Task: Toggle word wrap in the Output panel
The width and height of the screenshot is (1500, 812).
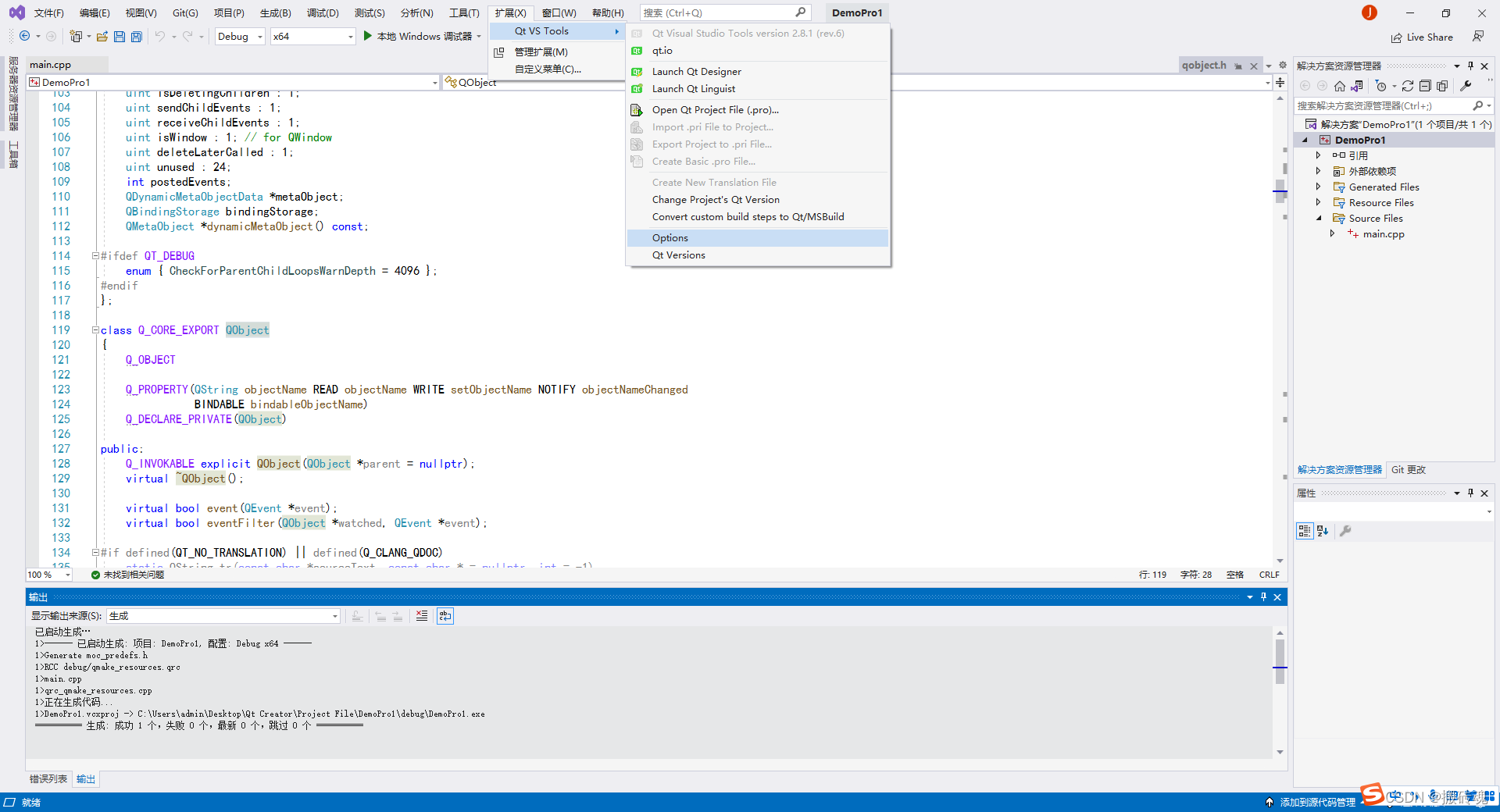Action: (x=445, y=616)
